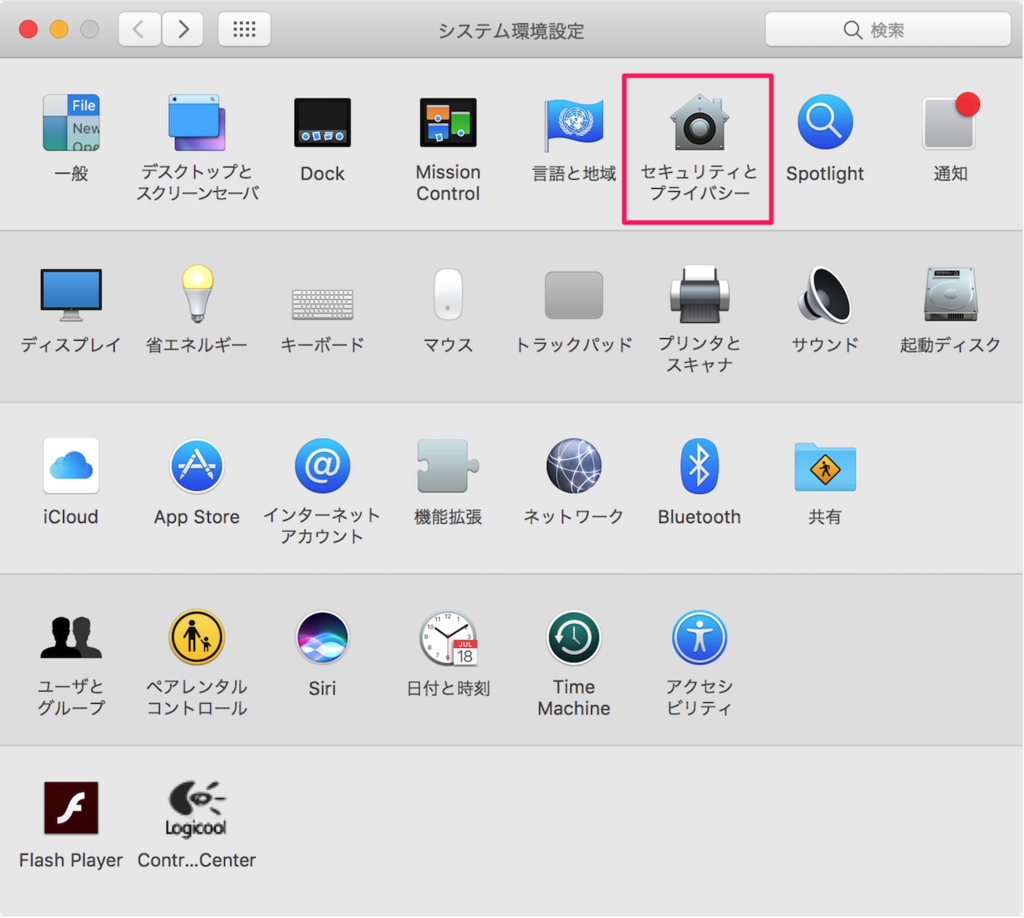Go back with the left arrow button

coord(139,29)
